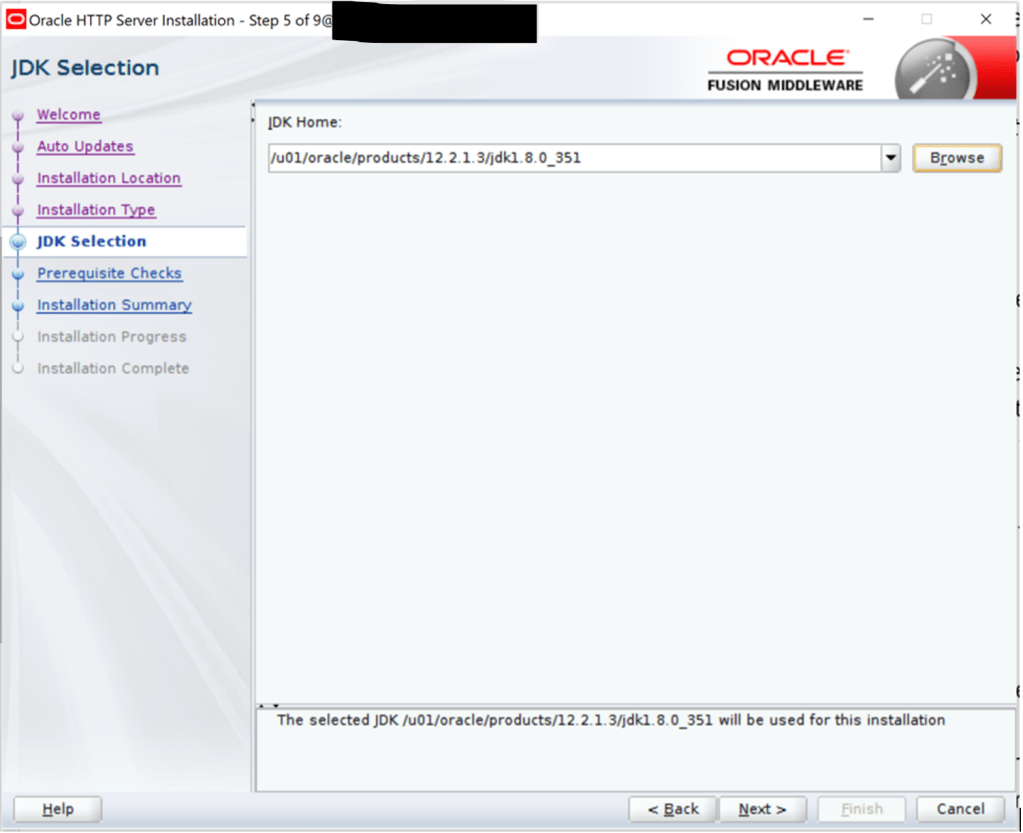Click the Installation Summary step bullet icon
Viewport: 1023px width, 833px height.
click(x=17, y=306)
